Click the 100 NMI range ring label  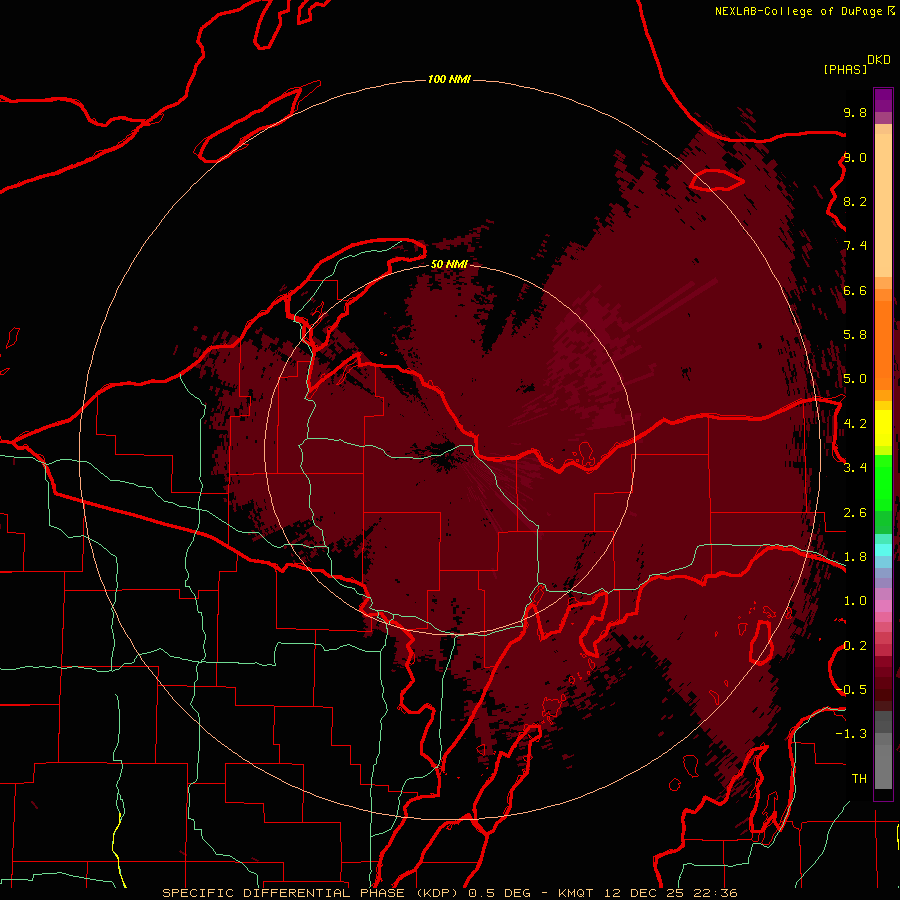click(x=449, y=79)
